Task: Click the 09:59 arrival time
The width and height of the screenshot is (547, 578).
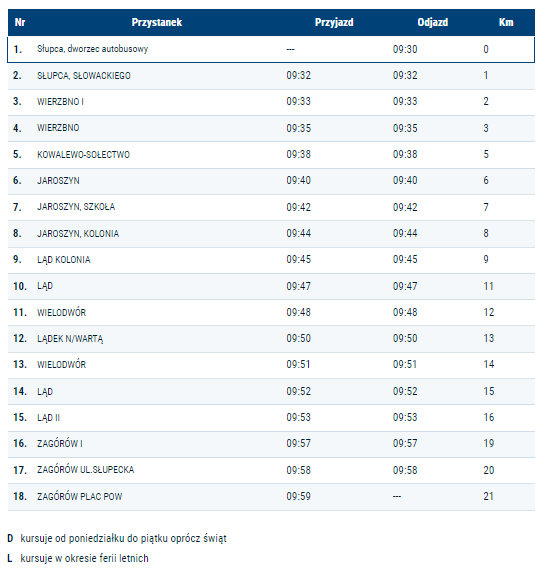Action: pyautogui.click(x=299, y=497)
